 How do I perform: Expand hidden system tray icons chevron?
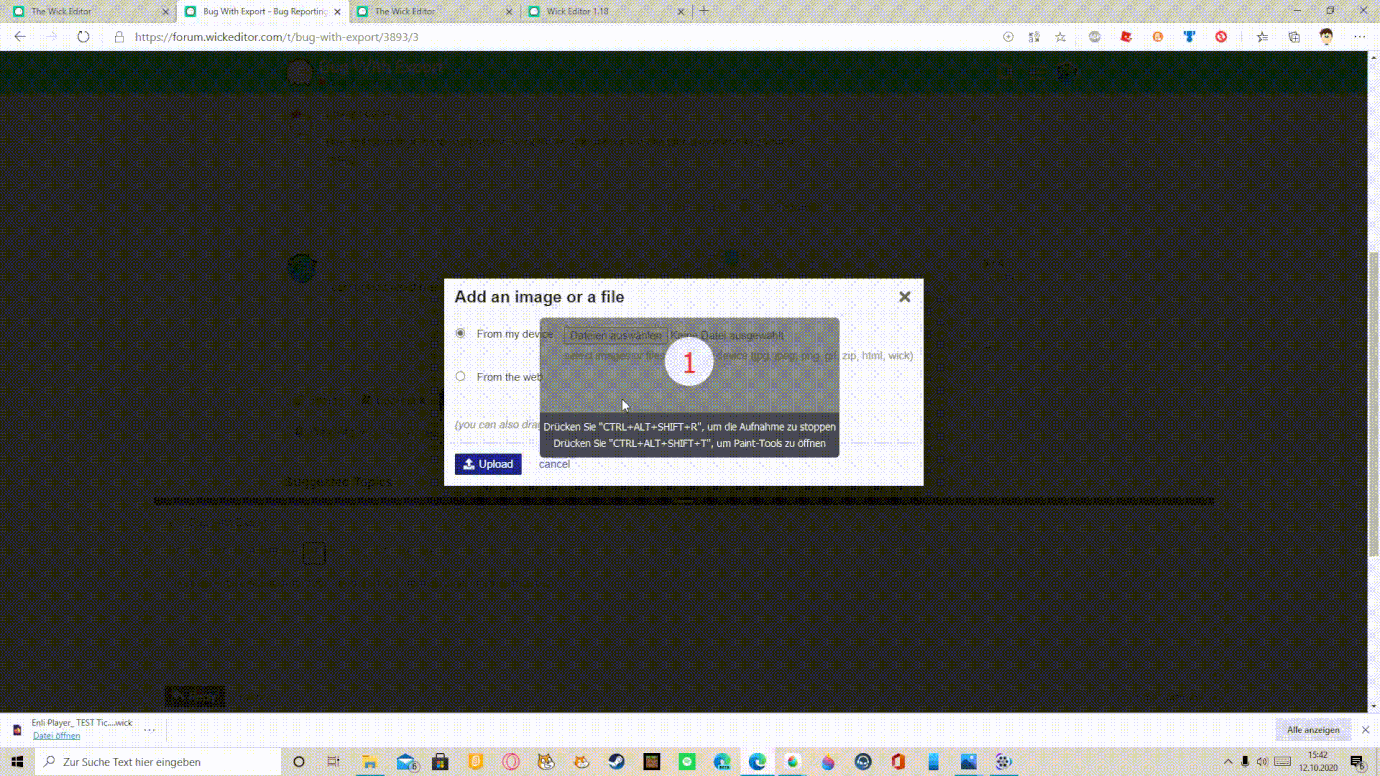1228,762
